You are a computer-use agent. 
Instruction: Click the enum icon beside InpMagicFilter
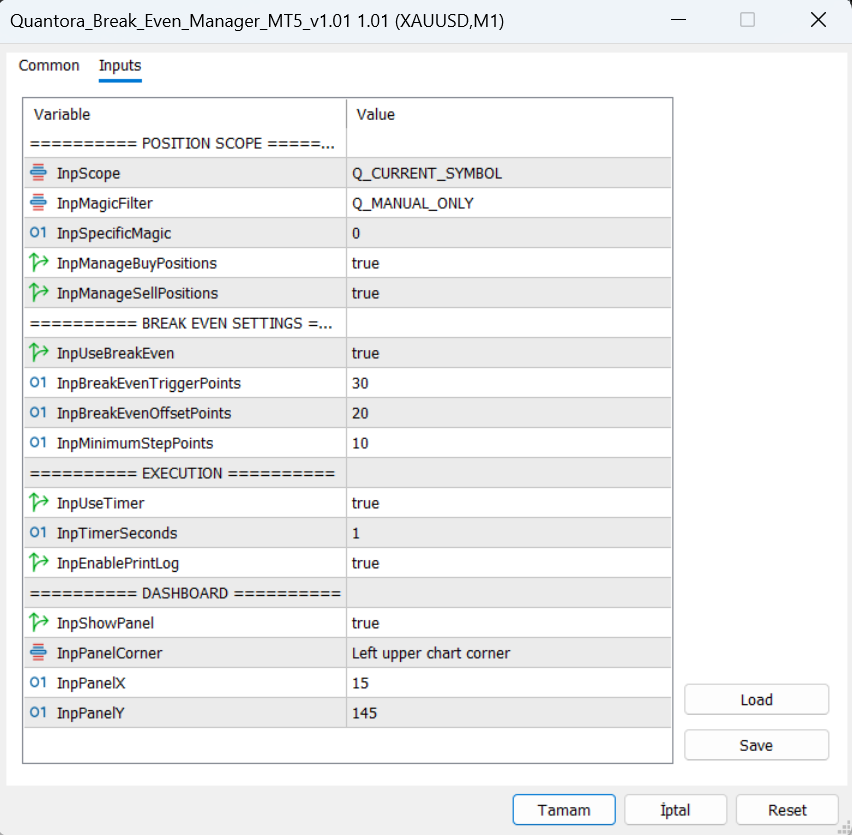[x=38, y=203]
